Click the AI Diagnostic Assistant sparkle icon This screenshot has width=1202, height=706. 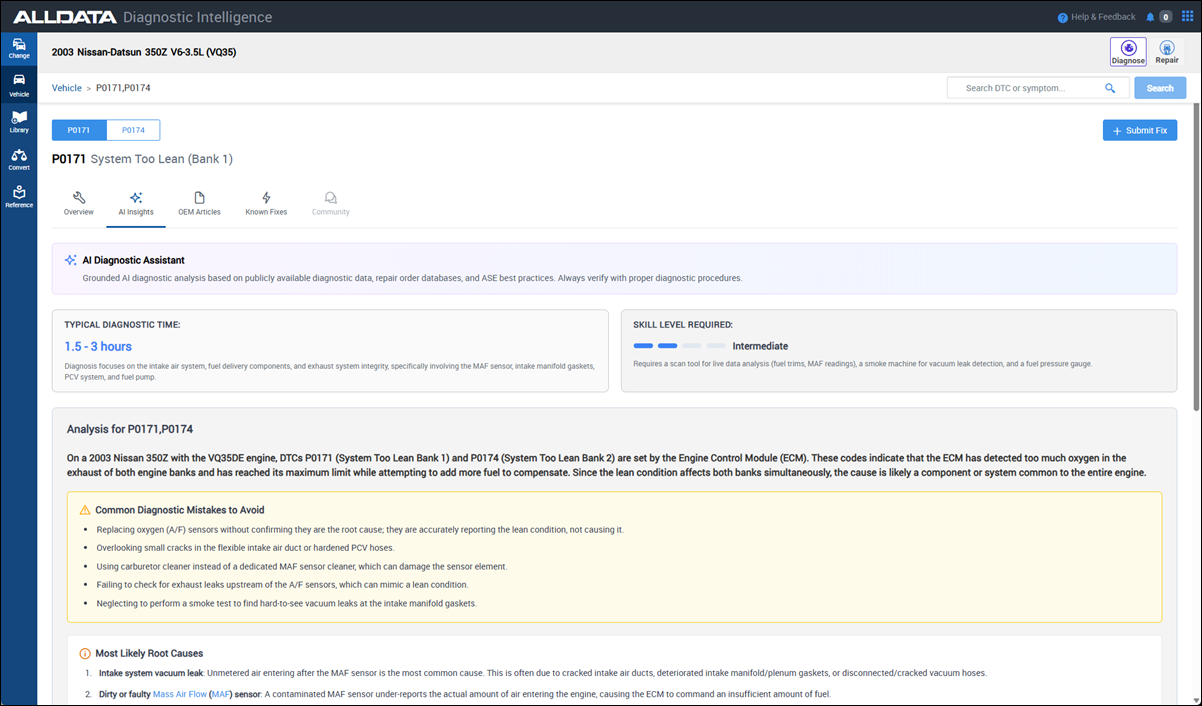(70, 260)
